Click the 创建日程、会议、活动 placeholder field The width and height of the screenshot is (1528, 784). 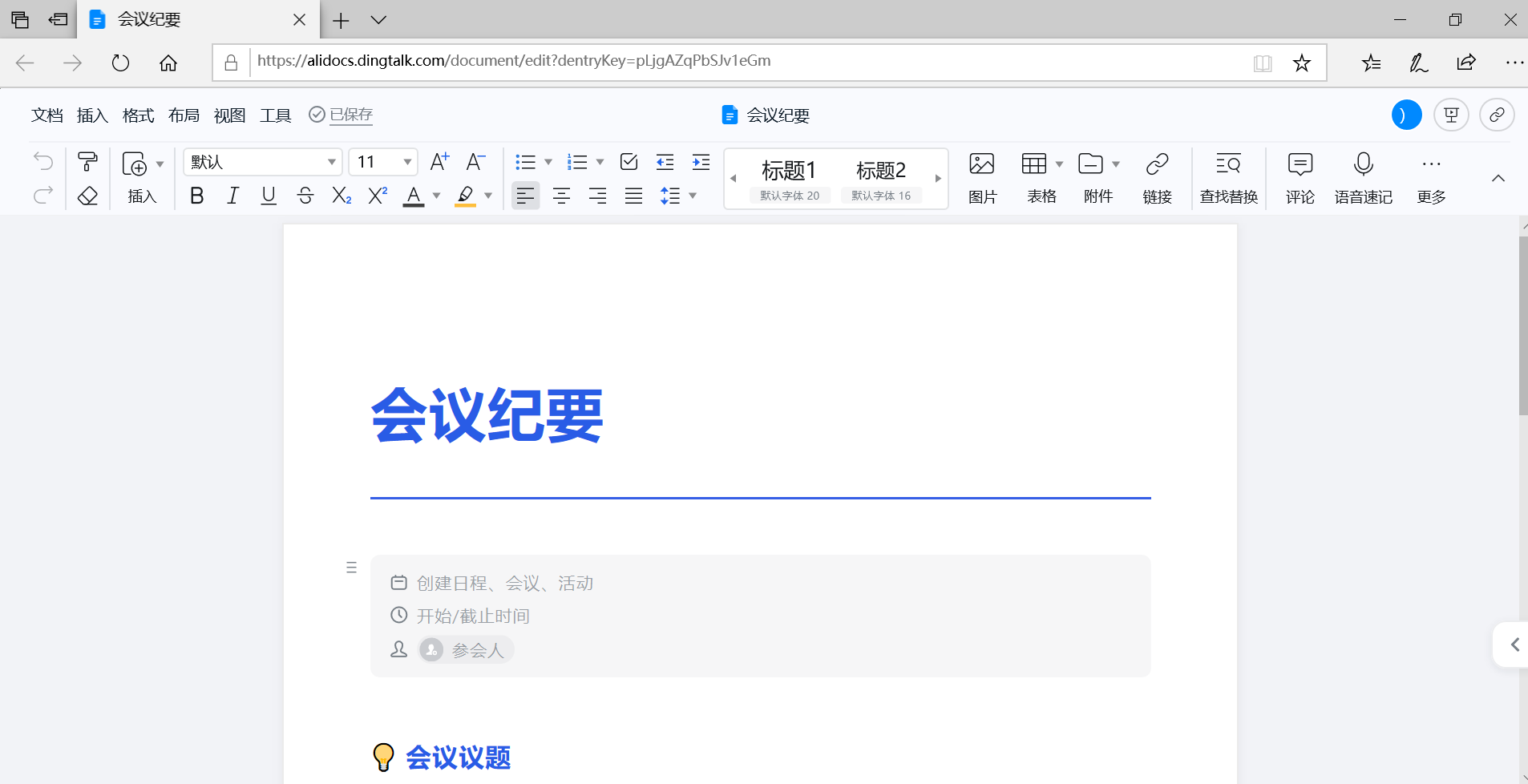pos(505,583)
